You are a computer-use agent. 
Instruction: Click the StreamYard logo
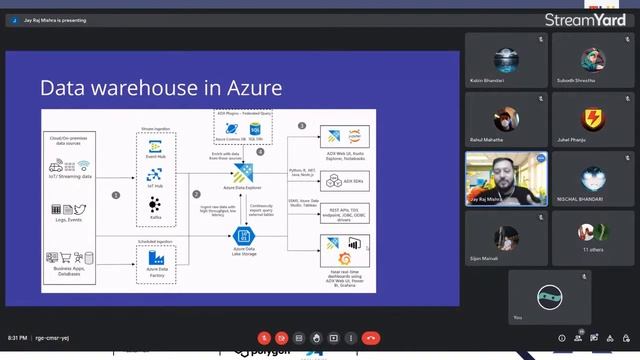point(585,20)
